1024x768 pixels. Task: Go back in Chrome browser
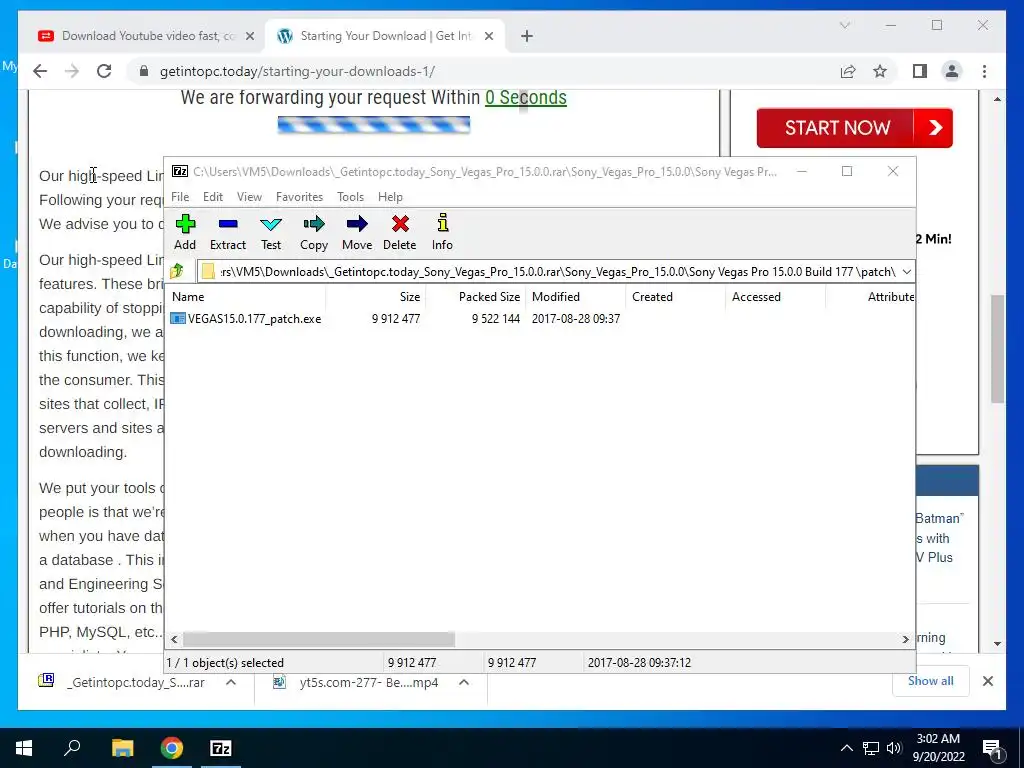coord(40,71)
